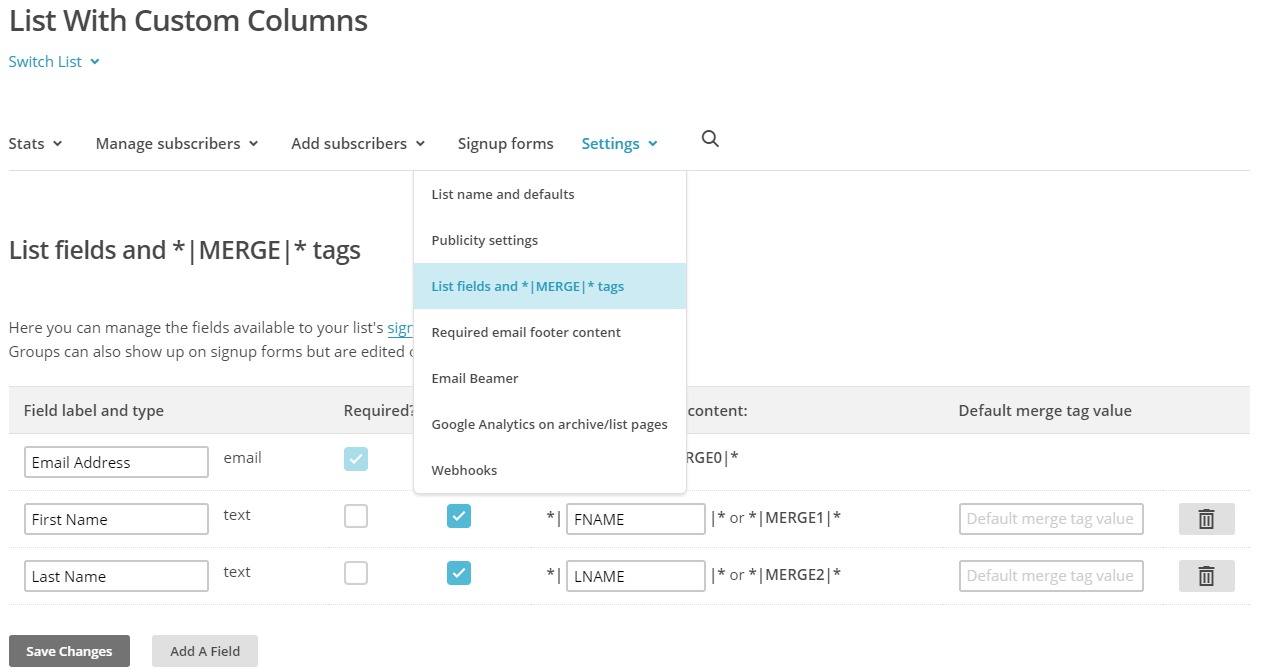Uncheck visible checkbox for Last Name
Image resolution: width=1267 pixels, height=672 pixels.
tap(459, 573)
